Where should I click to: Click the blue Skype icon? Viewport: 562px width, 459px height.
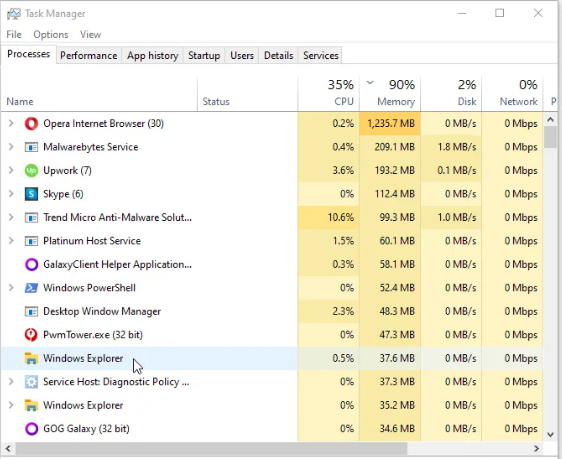pos(31,194)
